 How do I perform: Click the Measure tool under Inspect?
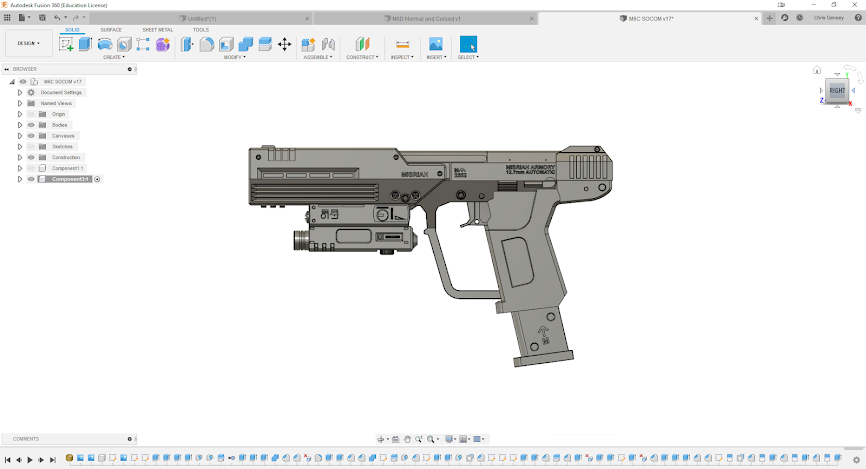click(x=402, y=44)
